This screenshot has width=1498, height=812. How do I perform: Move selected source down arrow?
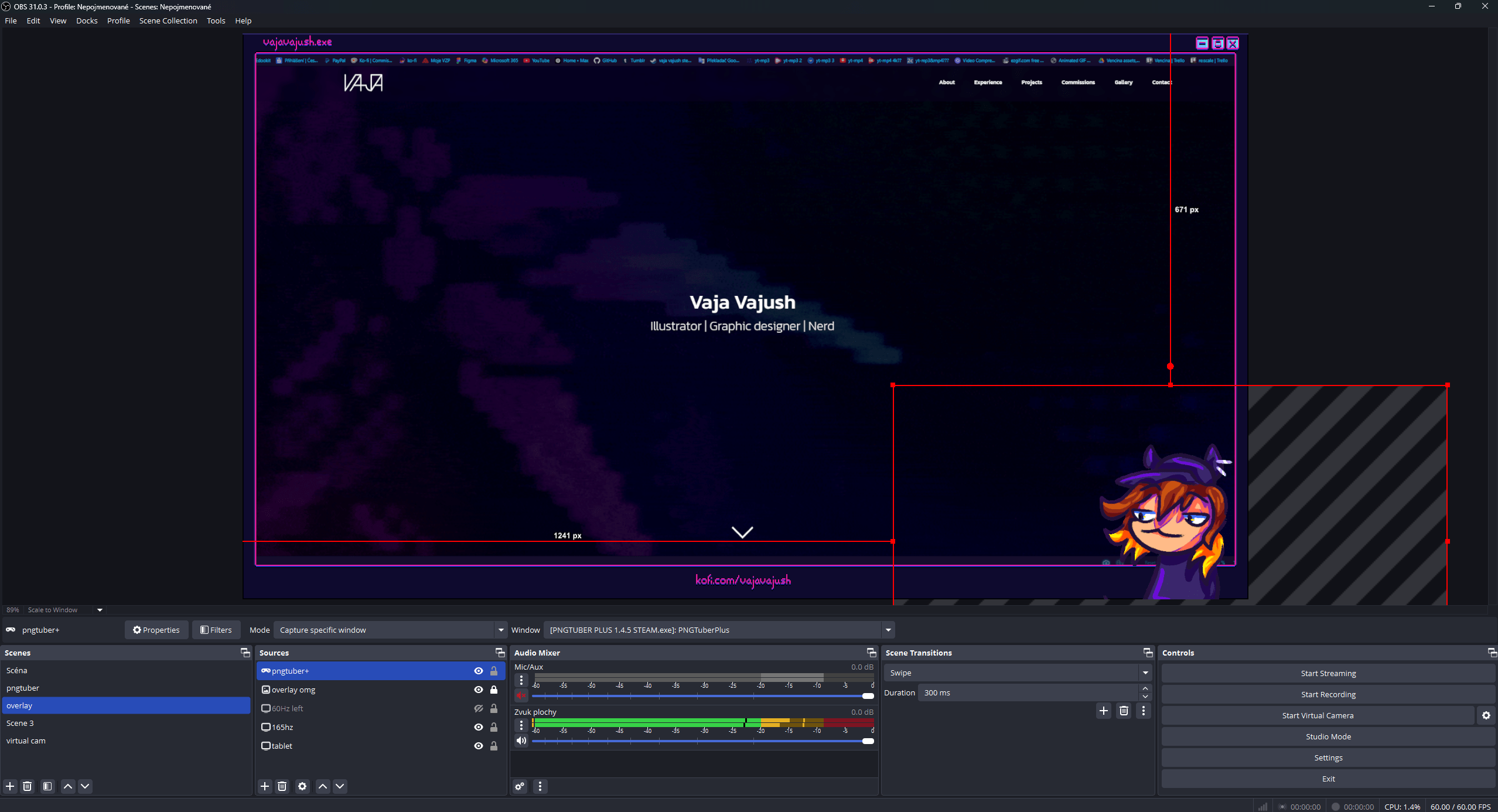pyautogui.click(x=340, y=786)
